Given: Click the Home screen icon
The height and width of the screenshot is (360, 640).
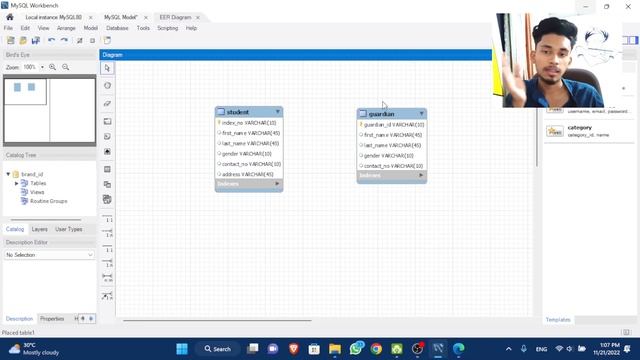Looking at the screenshot, I should [x=10, y=17].
